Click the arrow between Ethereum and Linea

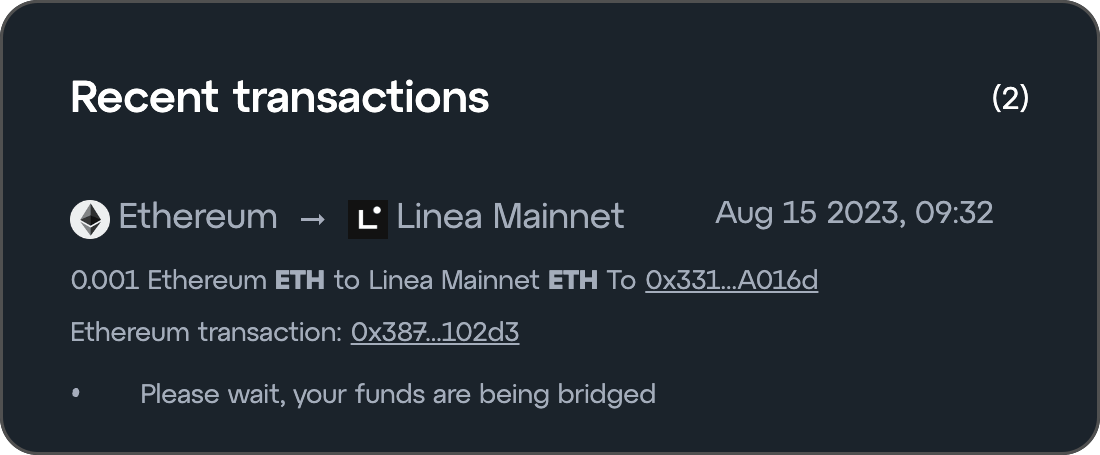pyautogui.click(x=313, y=219)
